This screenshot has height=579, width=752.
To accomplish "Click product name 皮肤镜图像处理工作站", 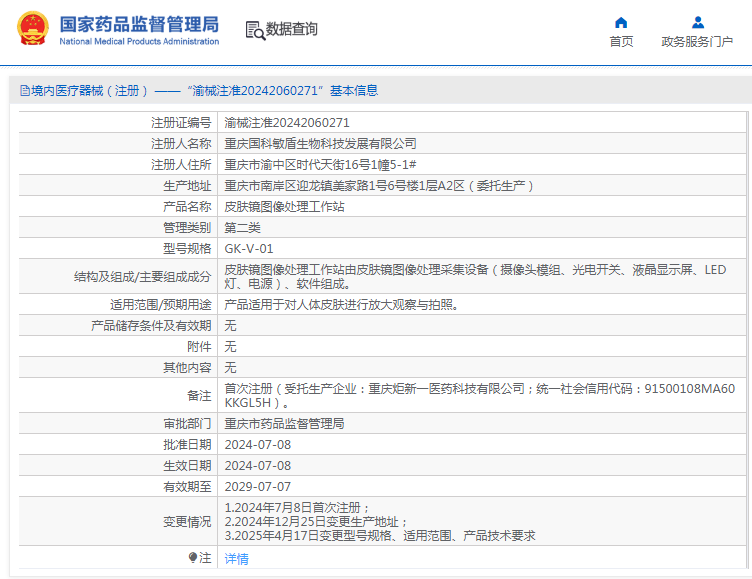I will pos(284,207).
